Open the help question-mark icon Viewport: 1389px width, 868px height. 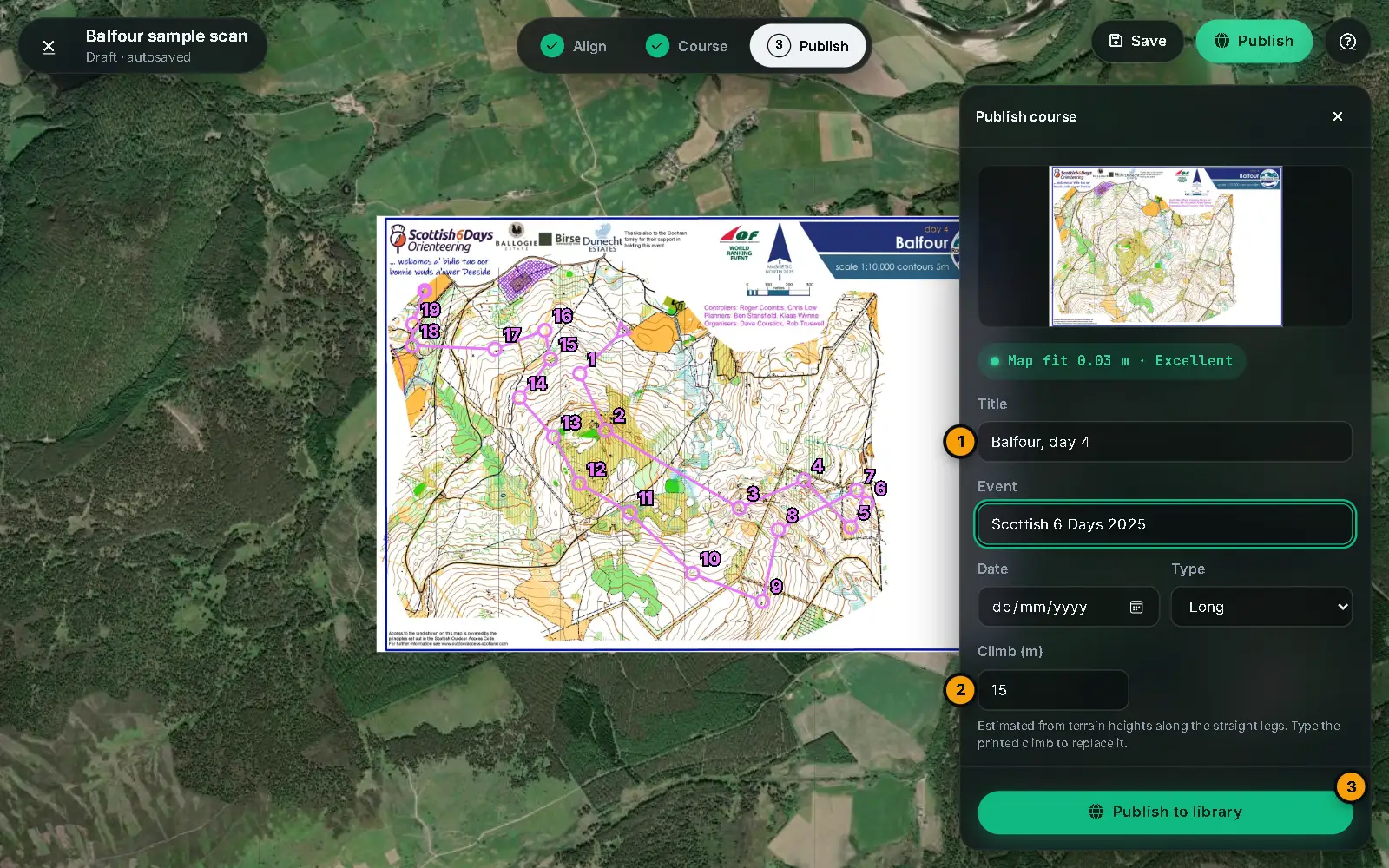[1347, 42]
